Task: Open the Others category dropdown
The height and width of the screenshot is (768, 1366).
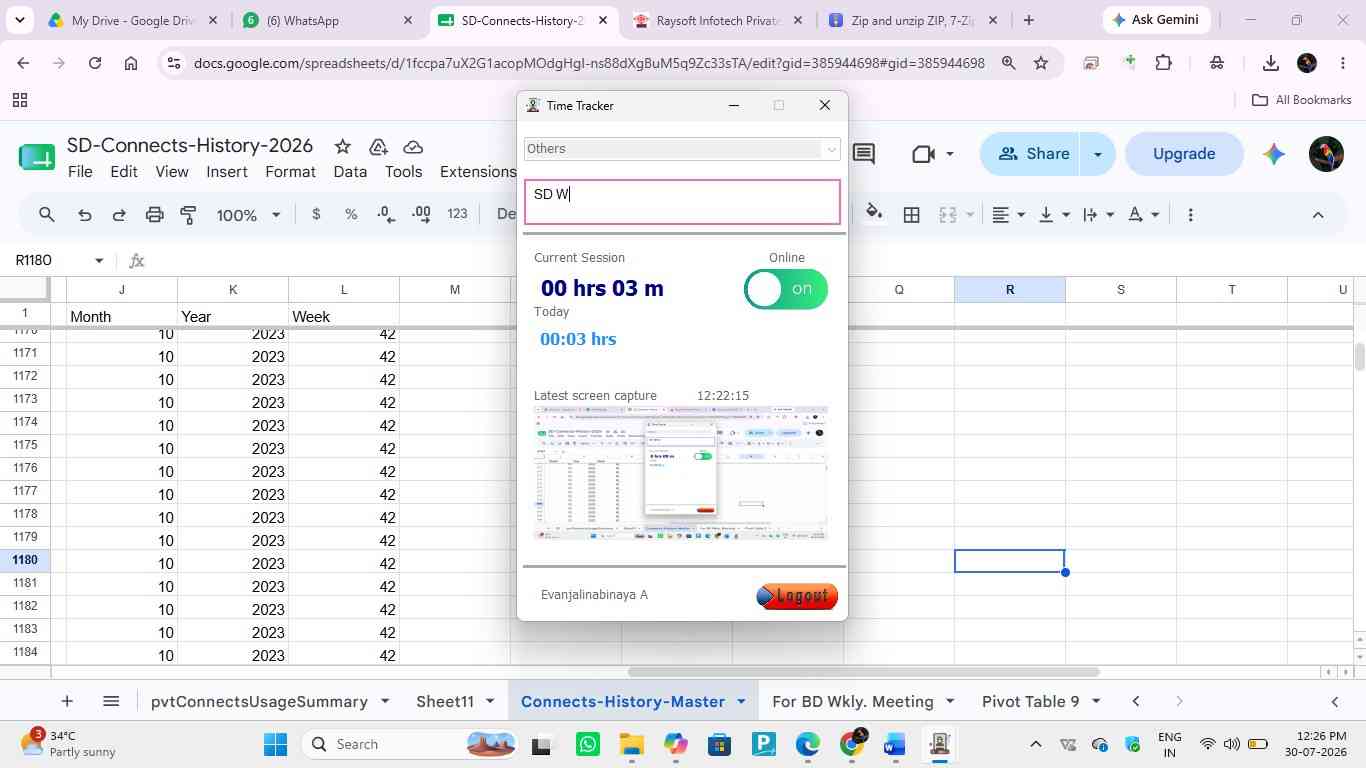Action: pyautogui.click(x=682, y=149)
